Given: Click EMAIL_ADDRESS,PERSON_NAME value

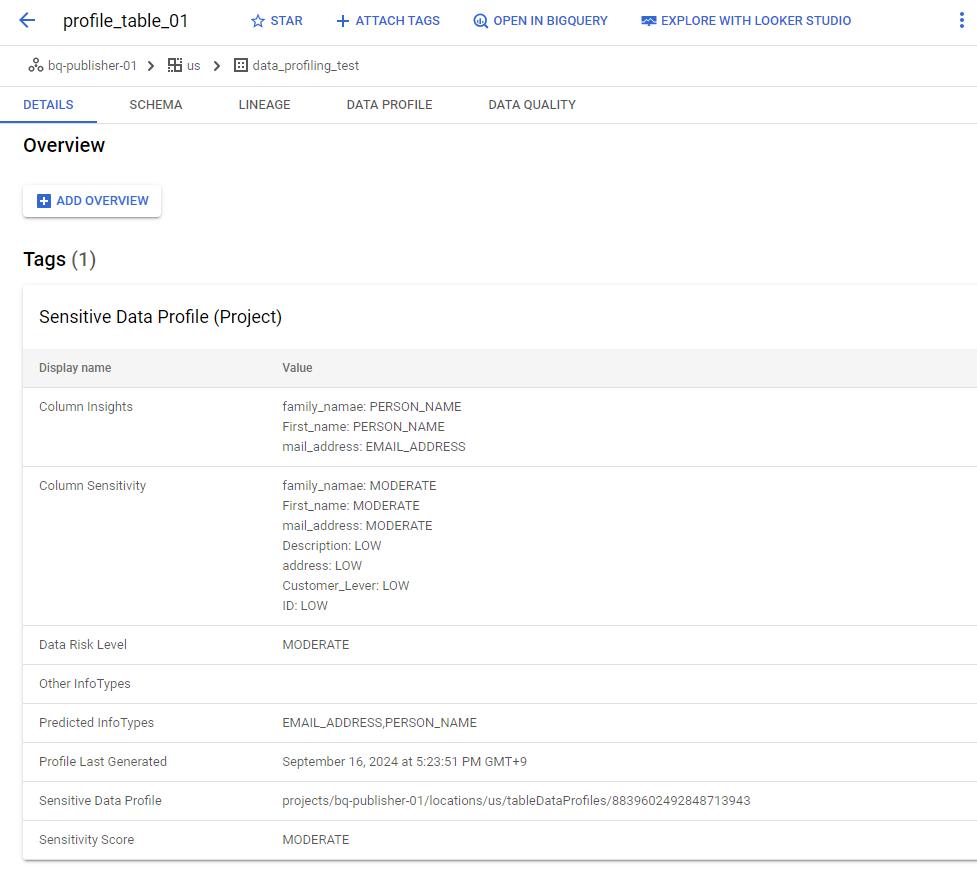Looking at the screenshot, I should [x=379, y=723].
